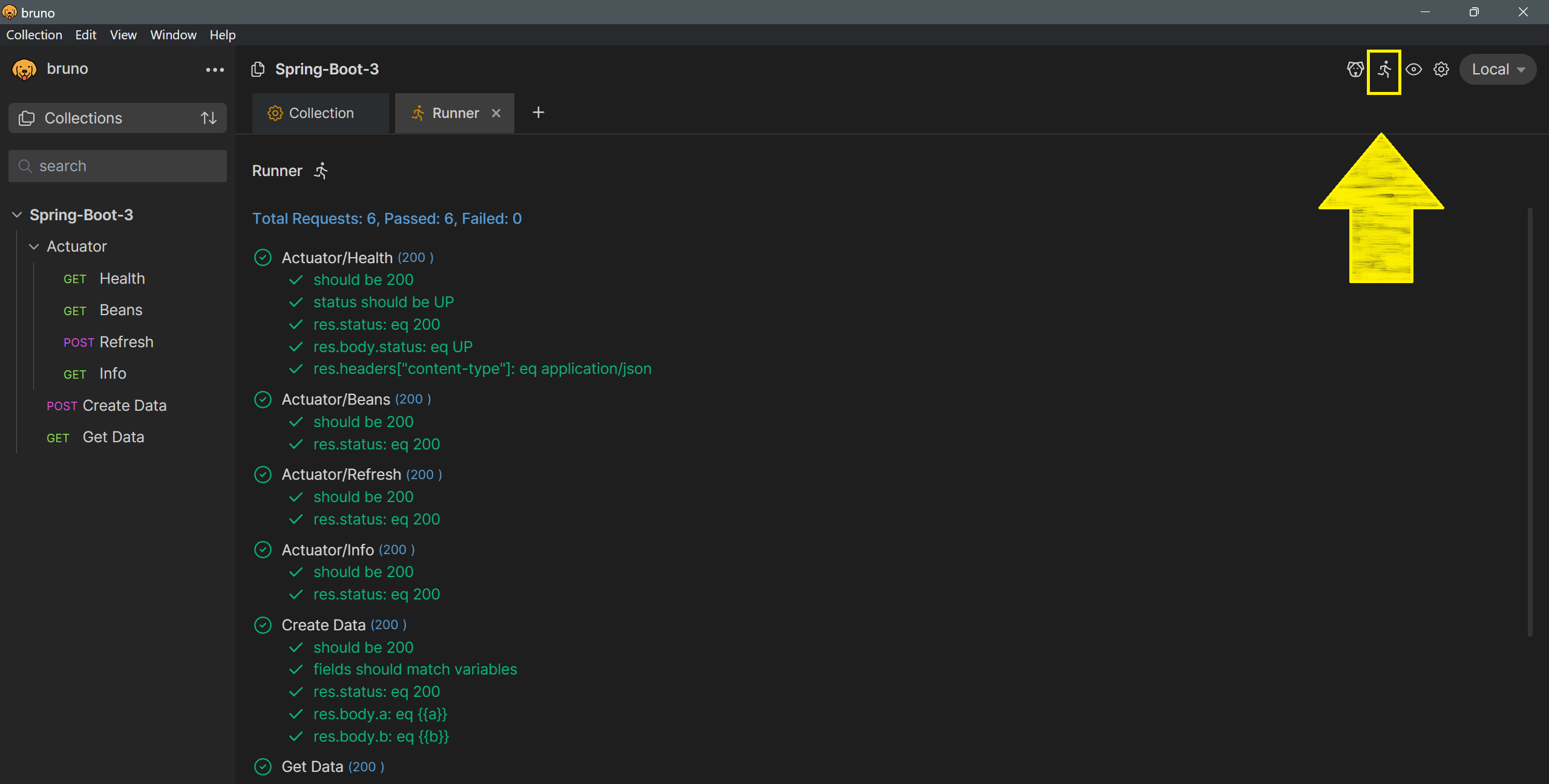
Task: Open the Local environment dropdown
Action: [x=1498, y=70]
